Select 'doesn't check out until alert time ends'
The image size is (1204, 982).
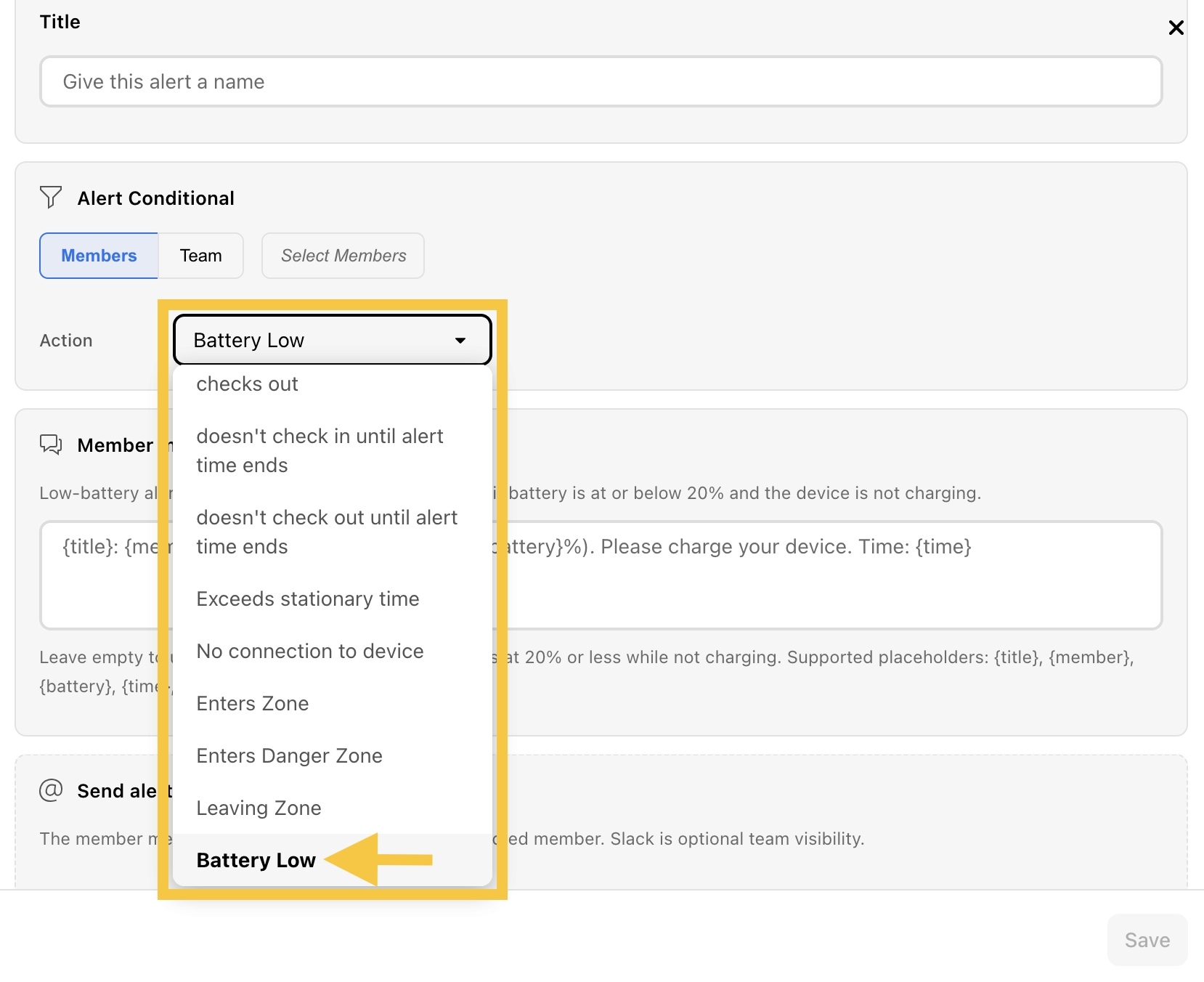tap(333, 532)
